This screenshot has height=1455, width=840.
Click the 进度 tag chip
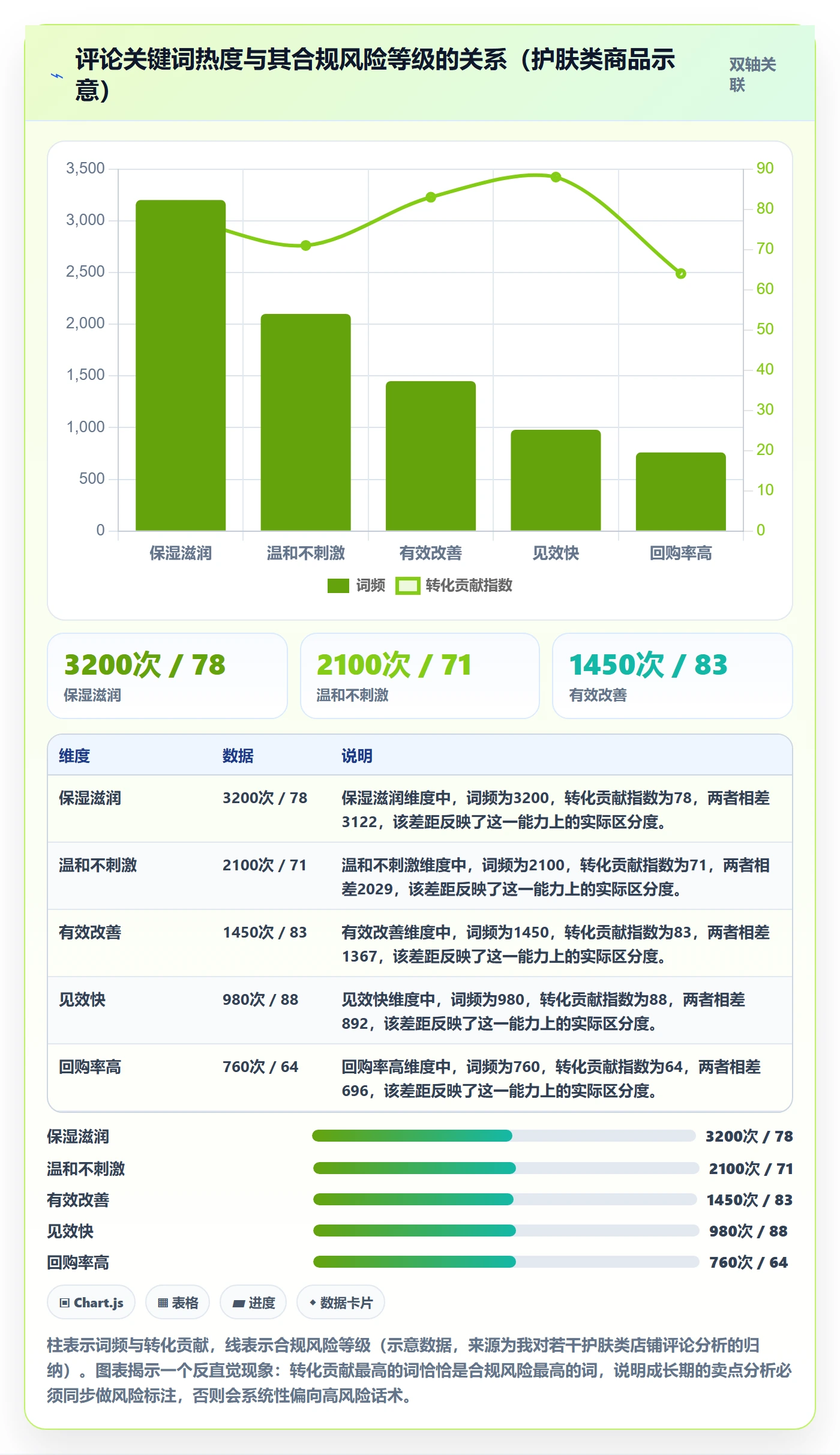tap(253, 1302)
